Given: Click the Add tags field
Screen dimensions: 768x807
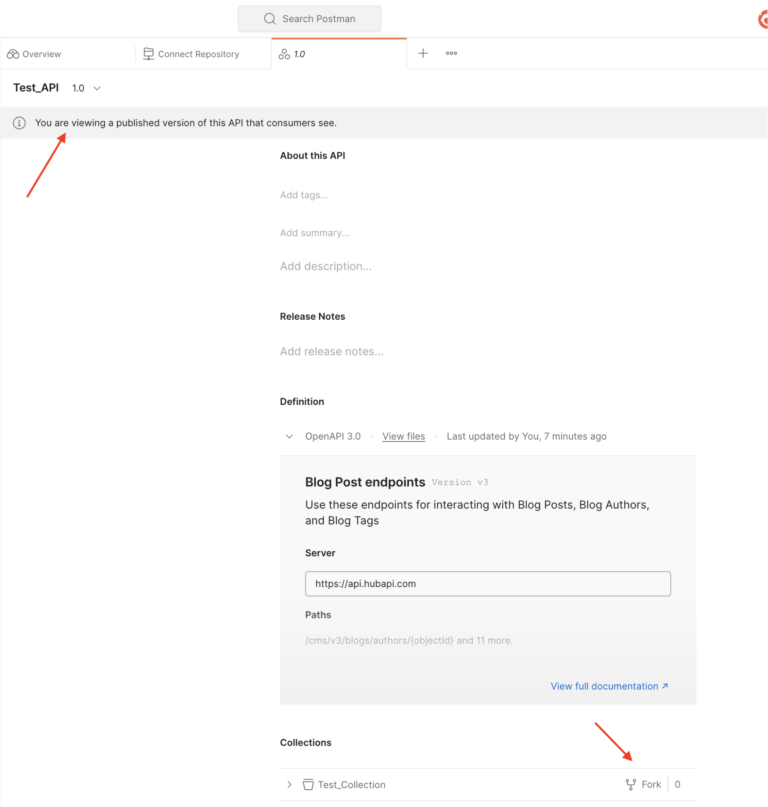Looking at the screenshot, I should click(304, 195).
